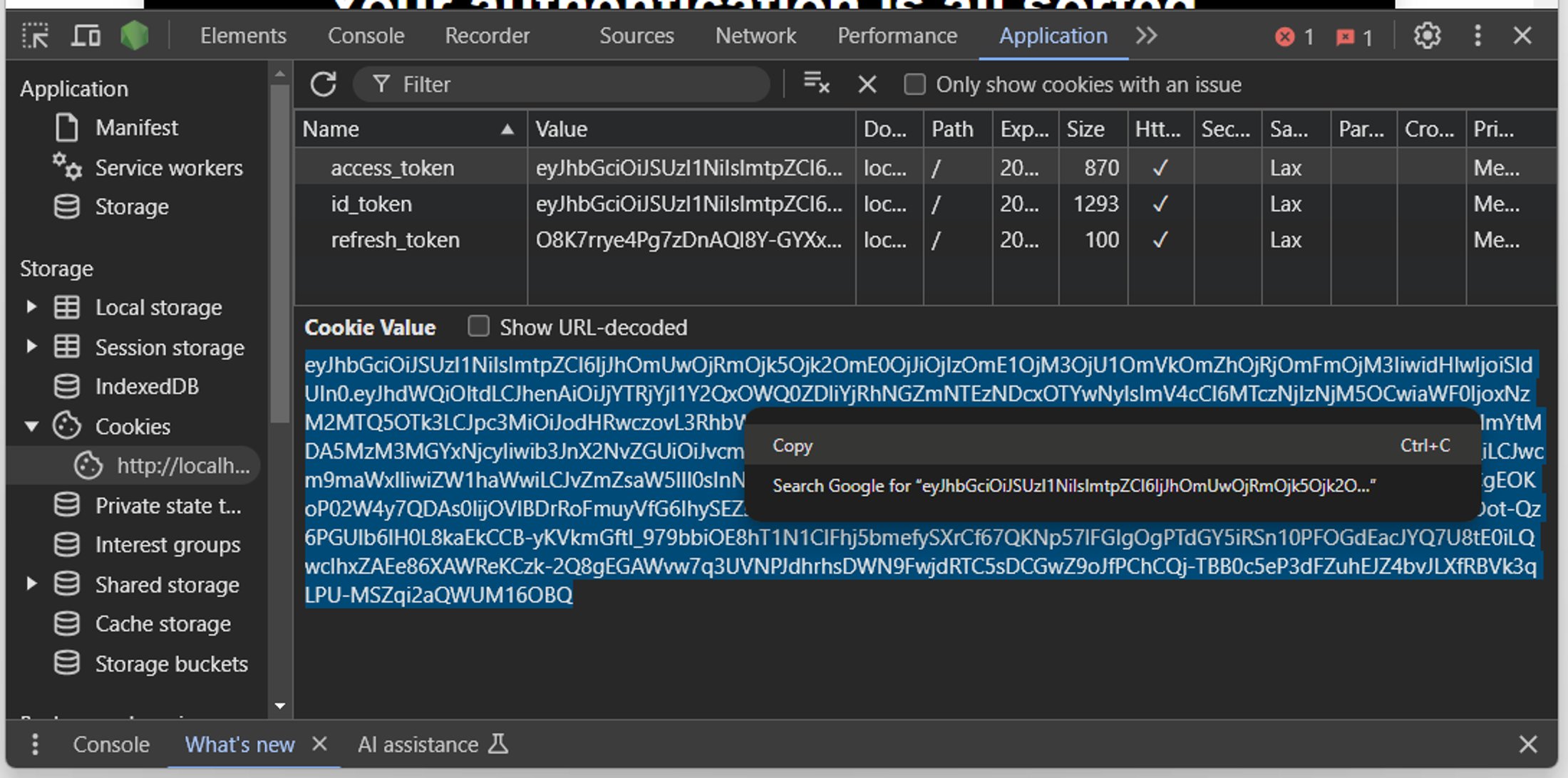This screenshot has height=778, width=1568.
Task: Click the red error count icon
Action: (x=1285, y=36)
